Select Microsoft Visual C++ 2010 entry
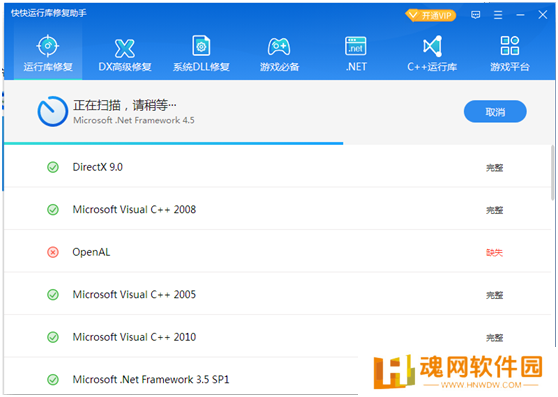The height and width of the screenshot is (397, 558). point(134,337)
